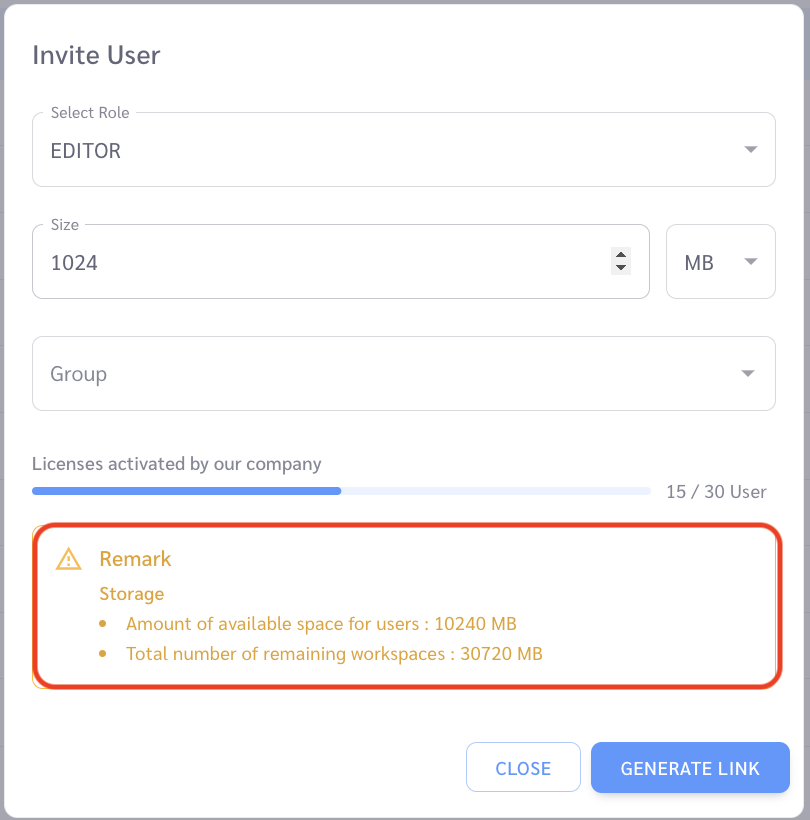Click the Remark heading text

coord(135,559)
